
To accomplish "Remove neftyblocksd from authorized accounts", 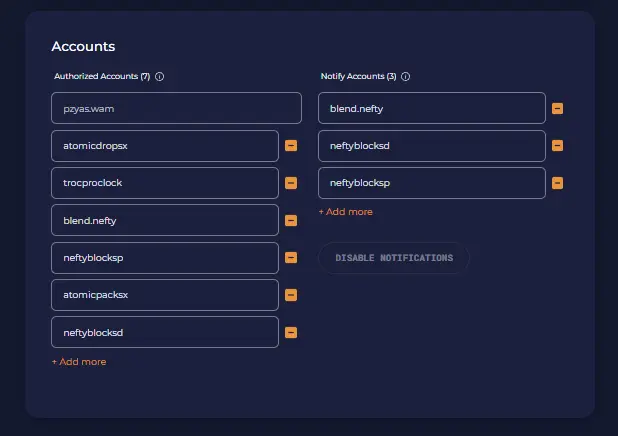I will click(x=291, y=333).
